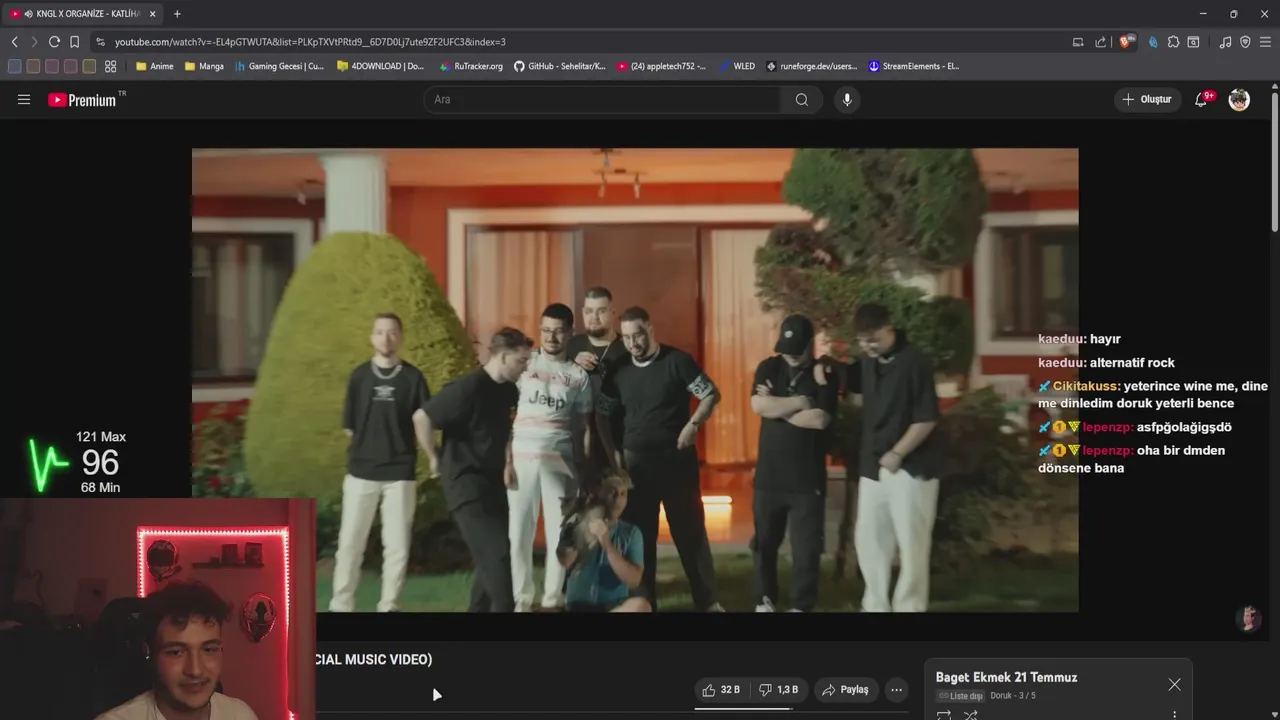The image size is (1280, 720).
Task: Open the browser extensions puzzle icon
Action: 1174,42
